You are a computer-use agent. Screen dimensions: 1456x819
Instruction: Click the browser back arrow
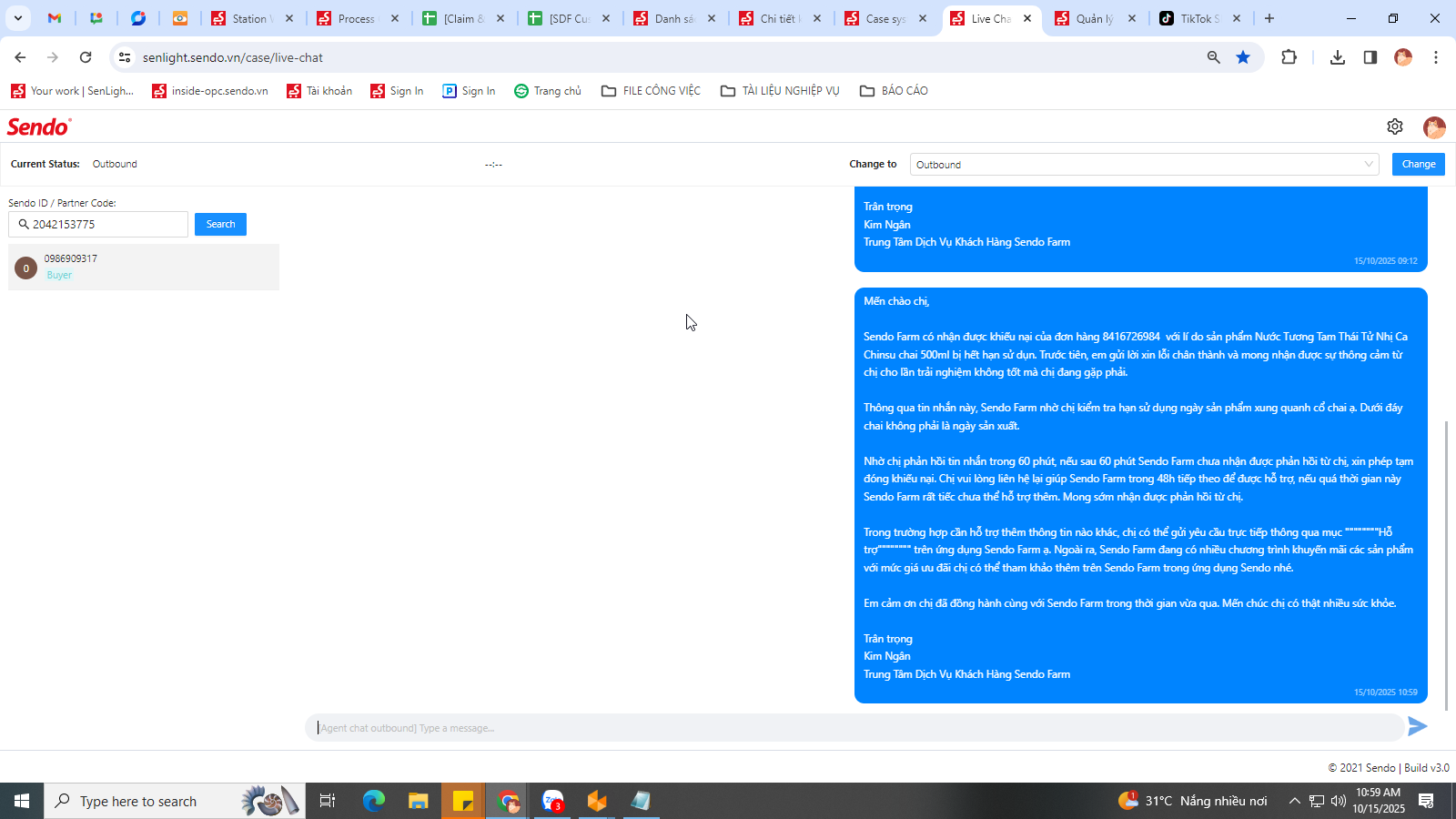(x=20, y=57)
